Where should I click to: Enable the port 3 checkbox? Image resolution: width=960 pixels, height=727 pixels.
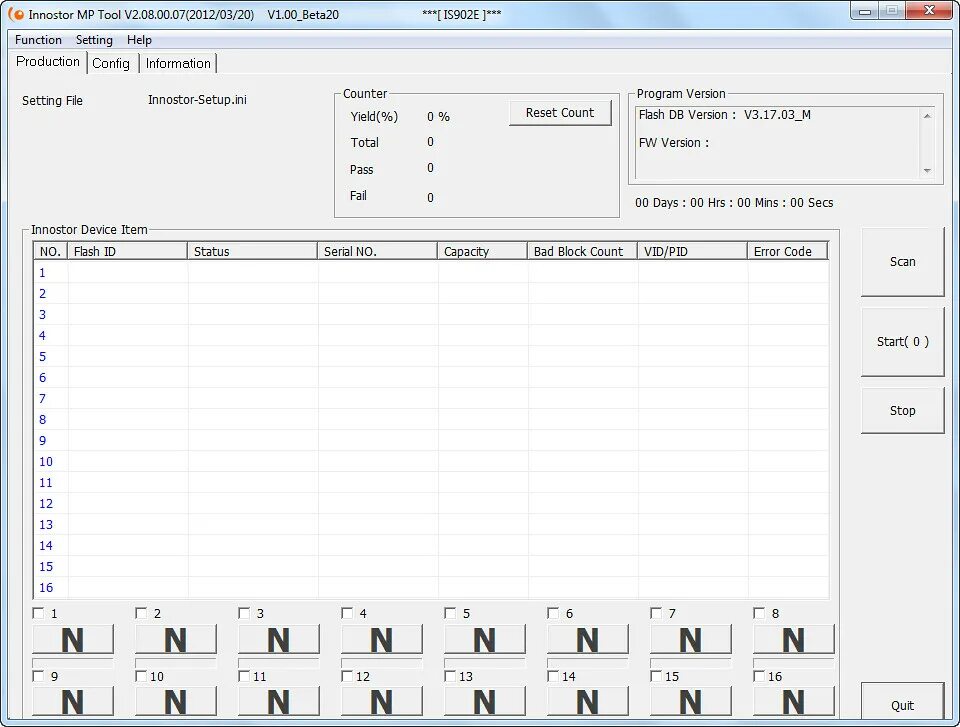[x=244, y=613]
